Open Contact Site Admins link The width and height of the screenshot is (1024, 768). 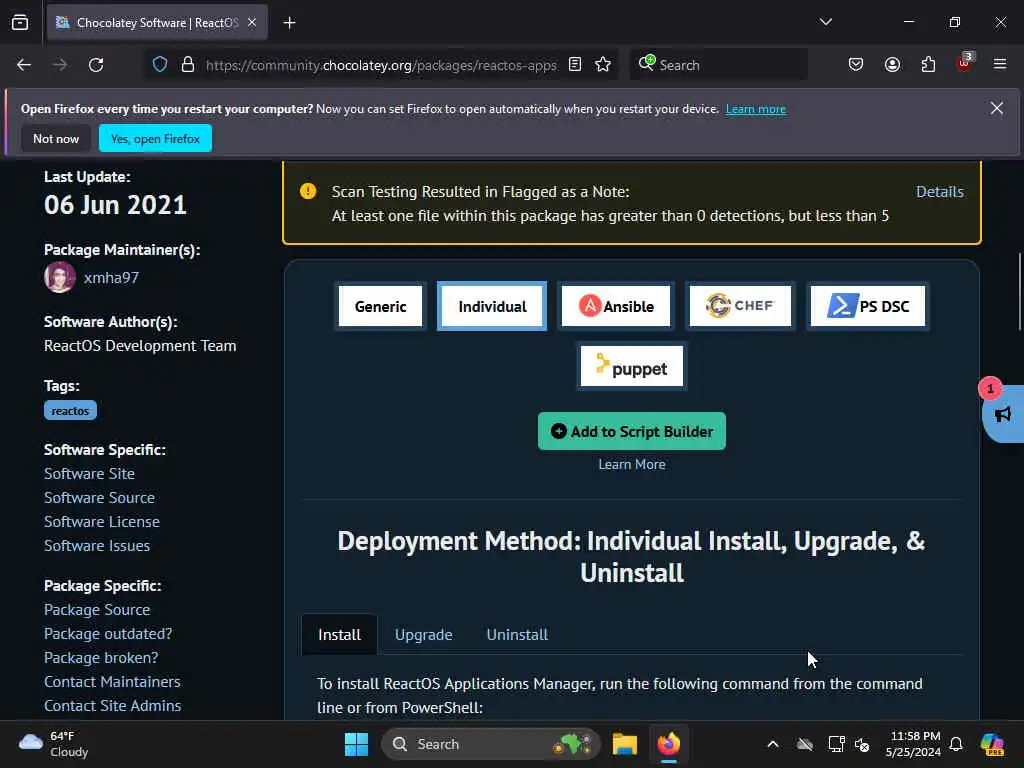pyautogui.click(x=112, y=706)
